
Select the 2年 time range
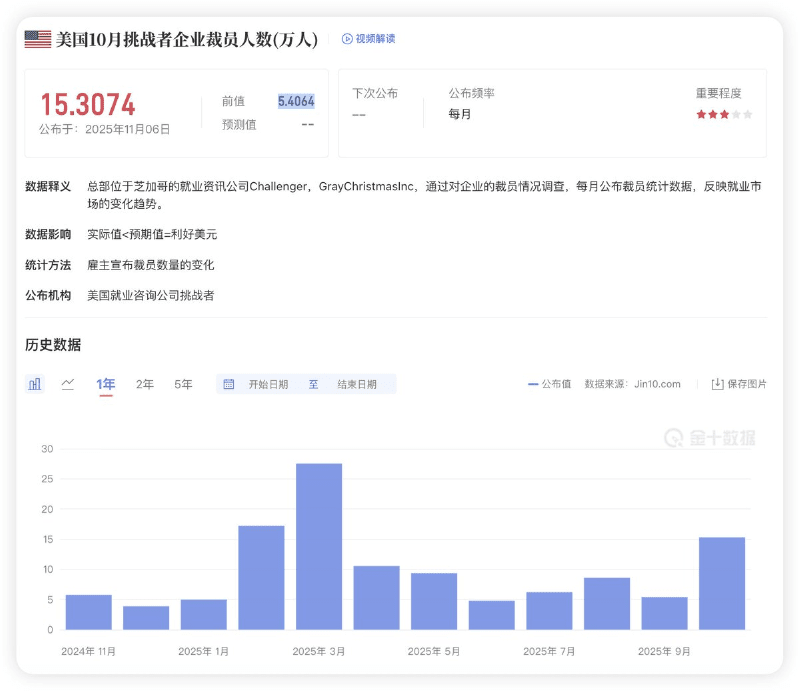(145, 384)
